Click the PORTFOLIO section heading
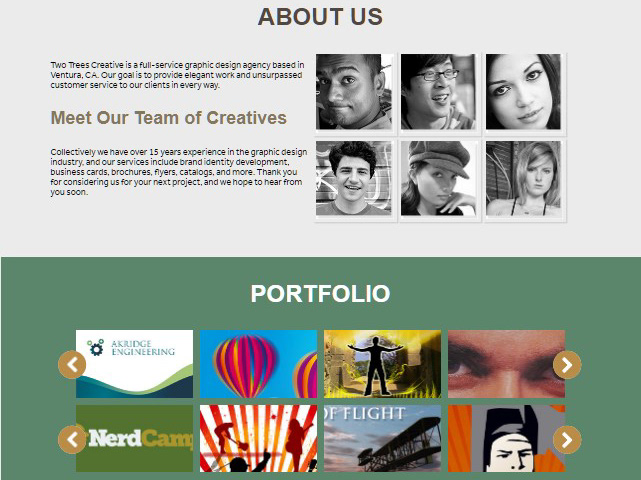This screenshot has width=641, height=480. (x=320, y=294)
